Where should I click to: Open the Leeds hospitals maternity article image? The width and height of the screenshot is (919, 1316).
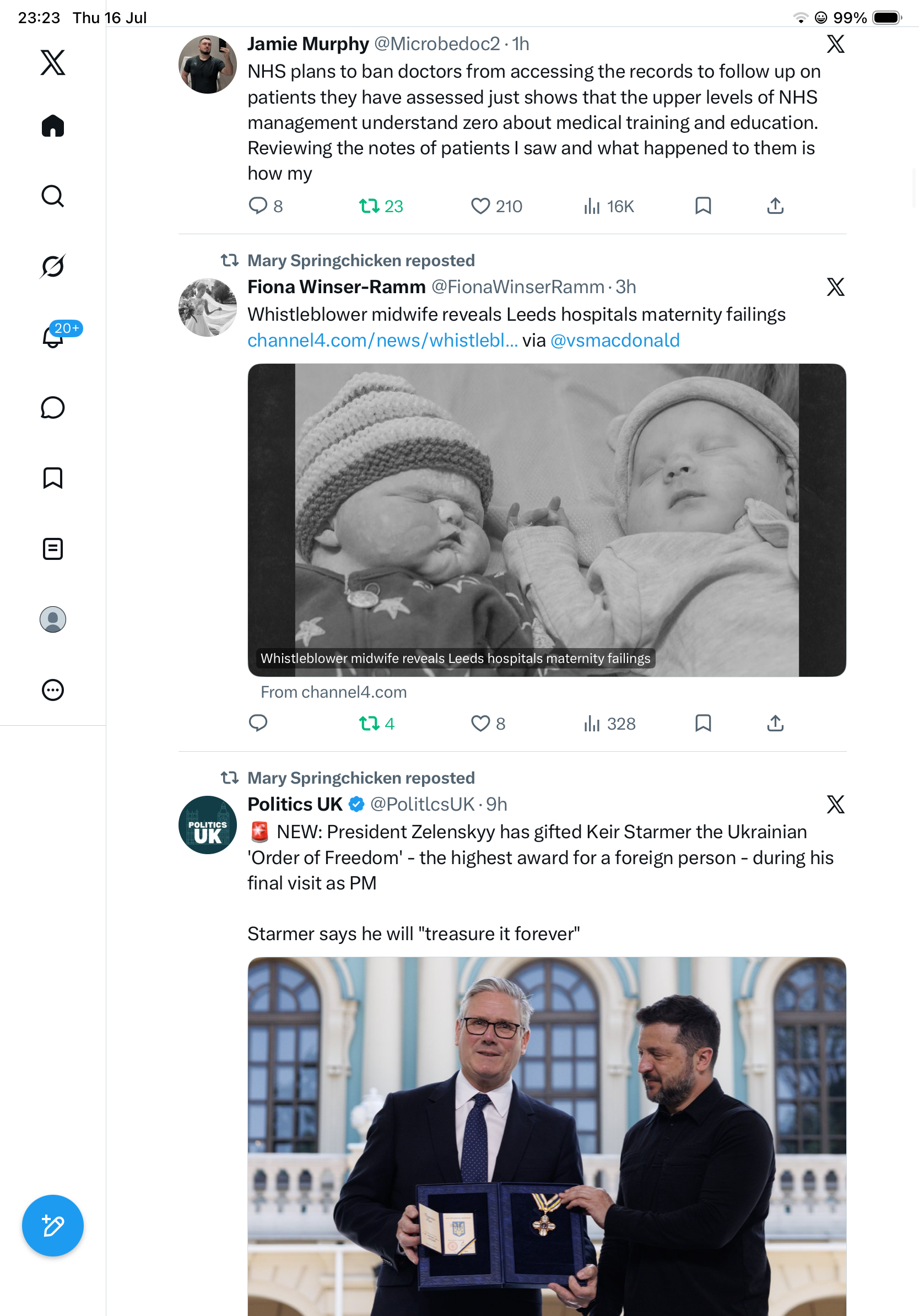[547, 520]
